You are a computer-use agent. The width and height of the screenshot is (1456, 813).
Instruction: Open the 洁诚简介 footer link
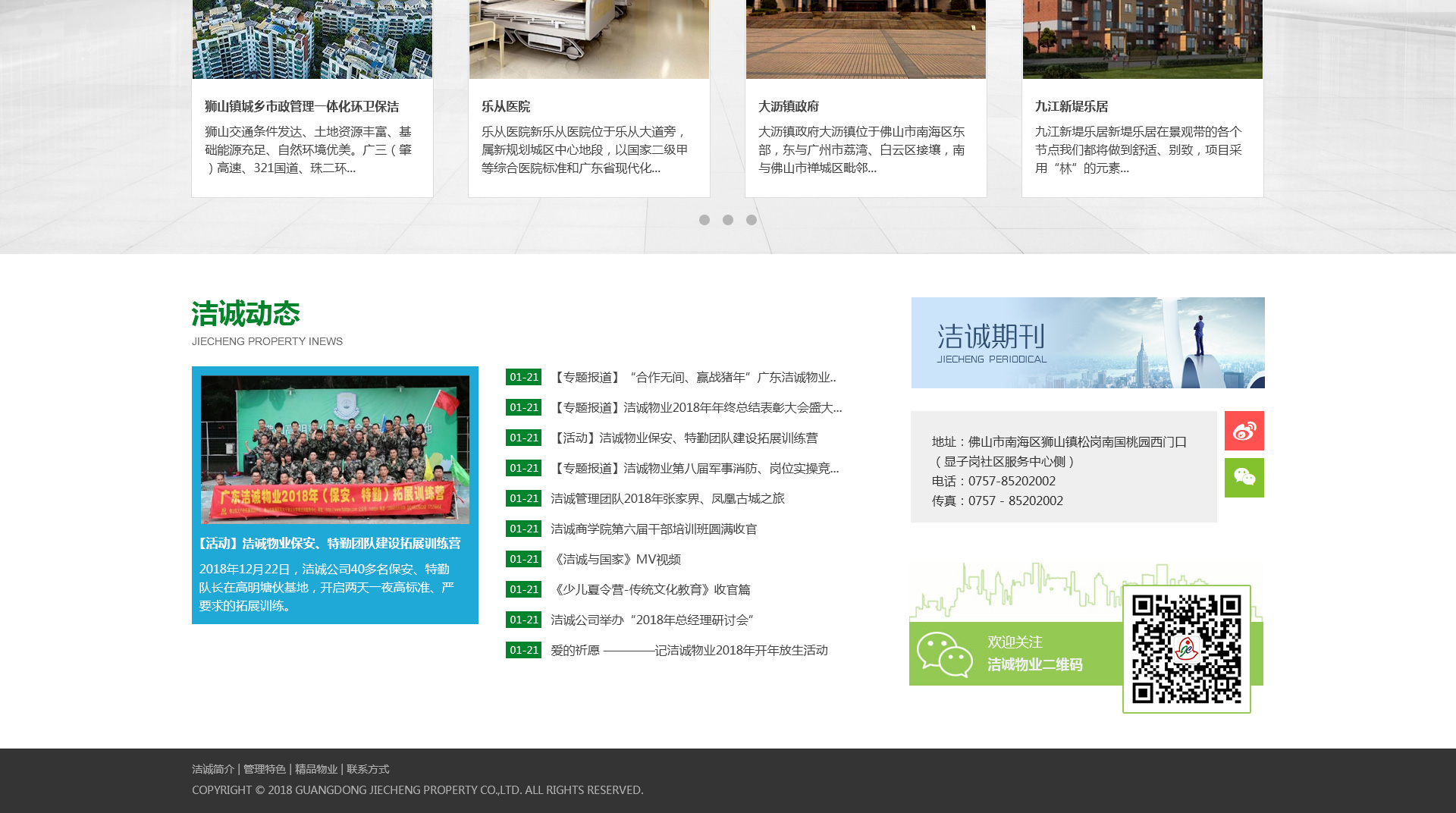click(213, 769)
